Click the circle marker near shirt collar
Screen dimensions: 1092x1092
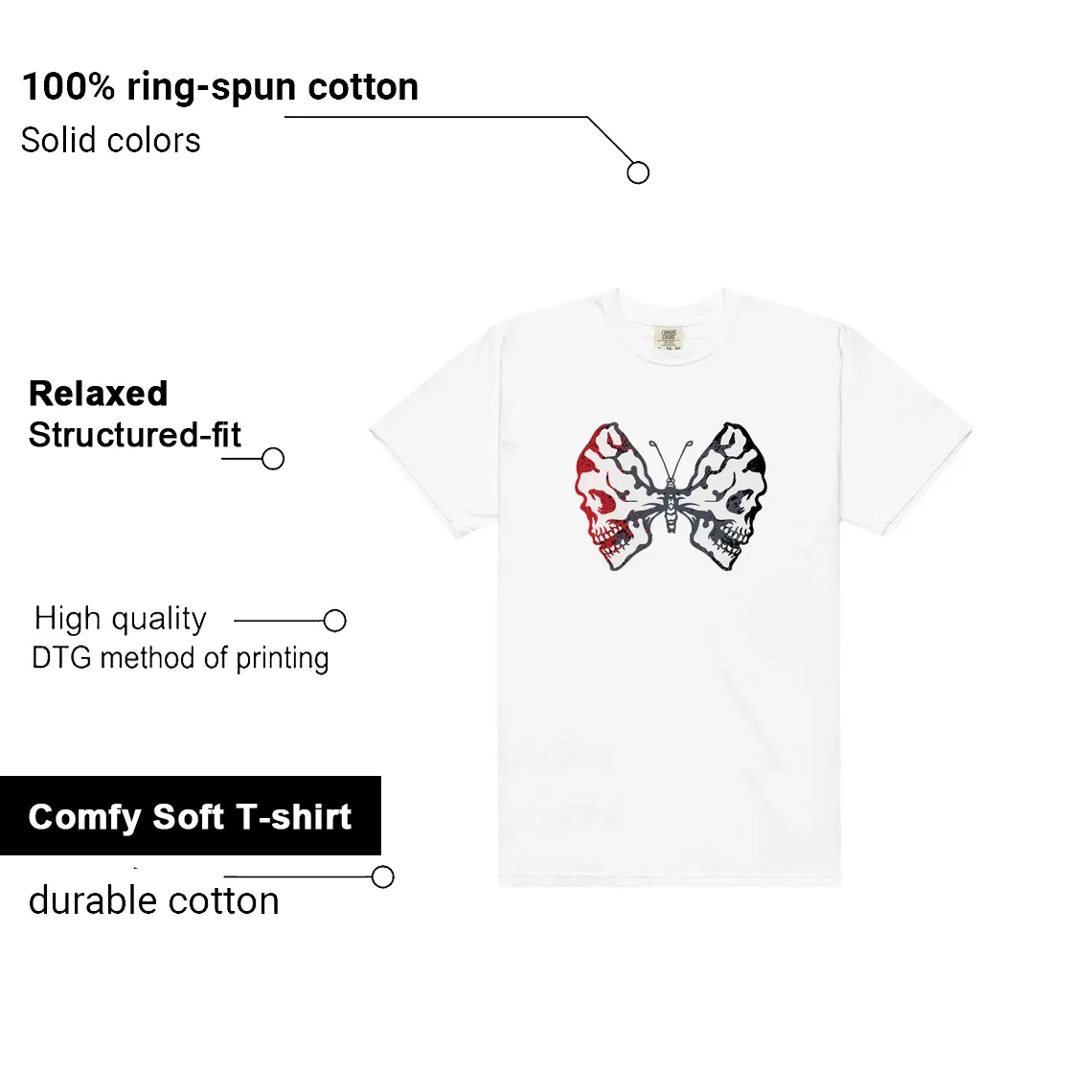point(638,172)
